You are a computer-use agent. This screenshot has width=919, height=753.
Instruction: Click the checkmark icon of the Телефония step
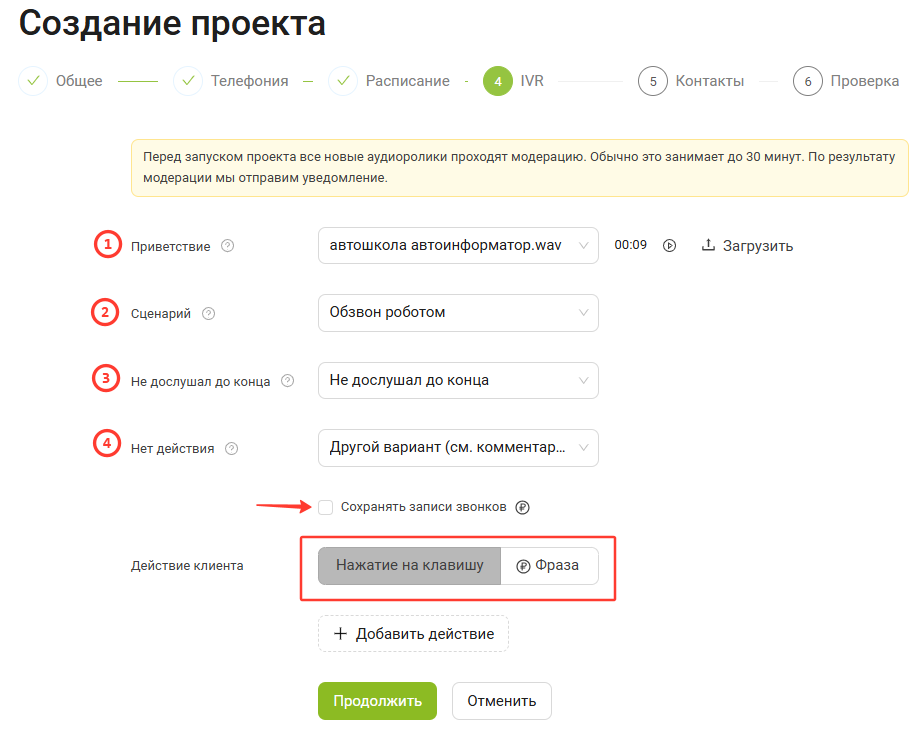tap(188, 81)
